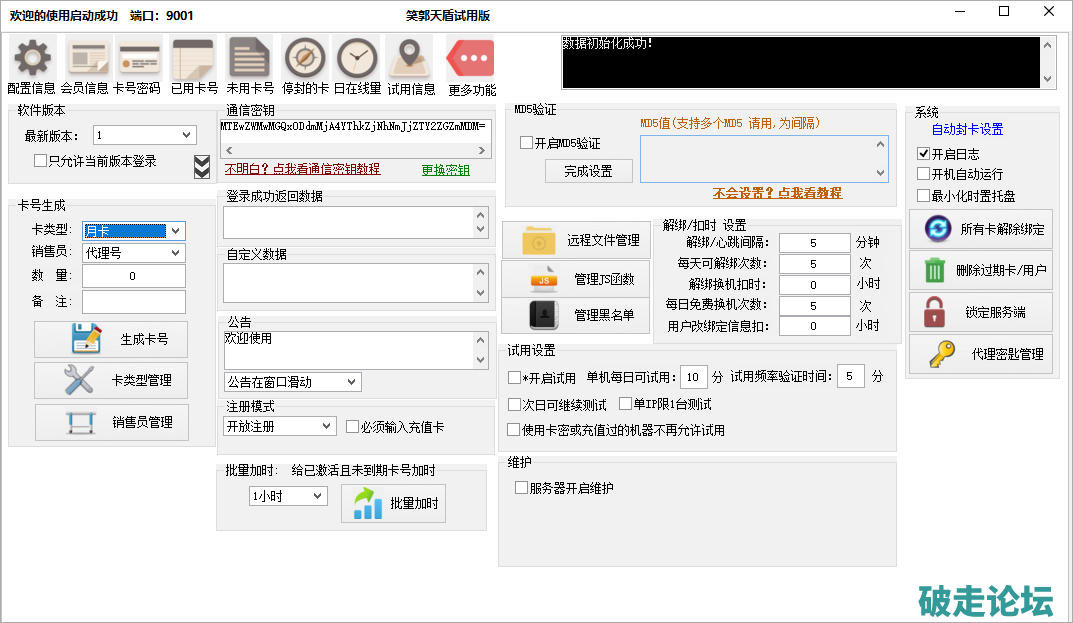The image size is (1073, 623).
Task: Uncheck the 开启日志 checkbox
Action: click(x=924, y=154)
